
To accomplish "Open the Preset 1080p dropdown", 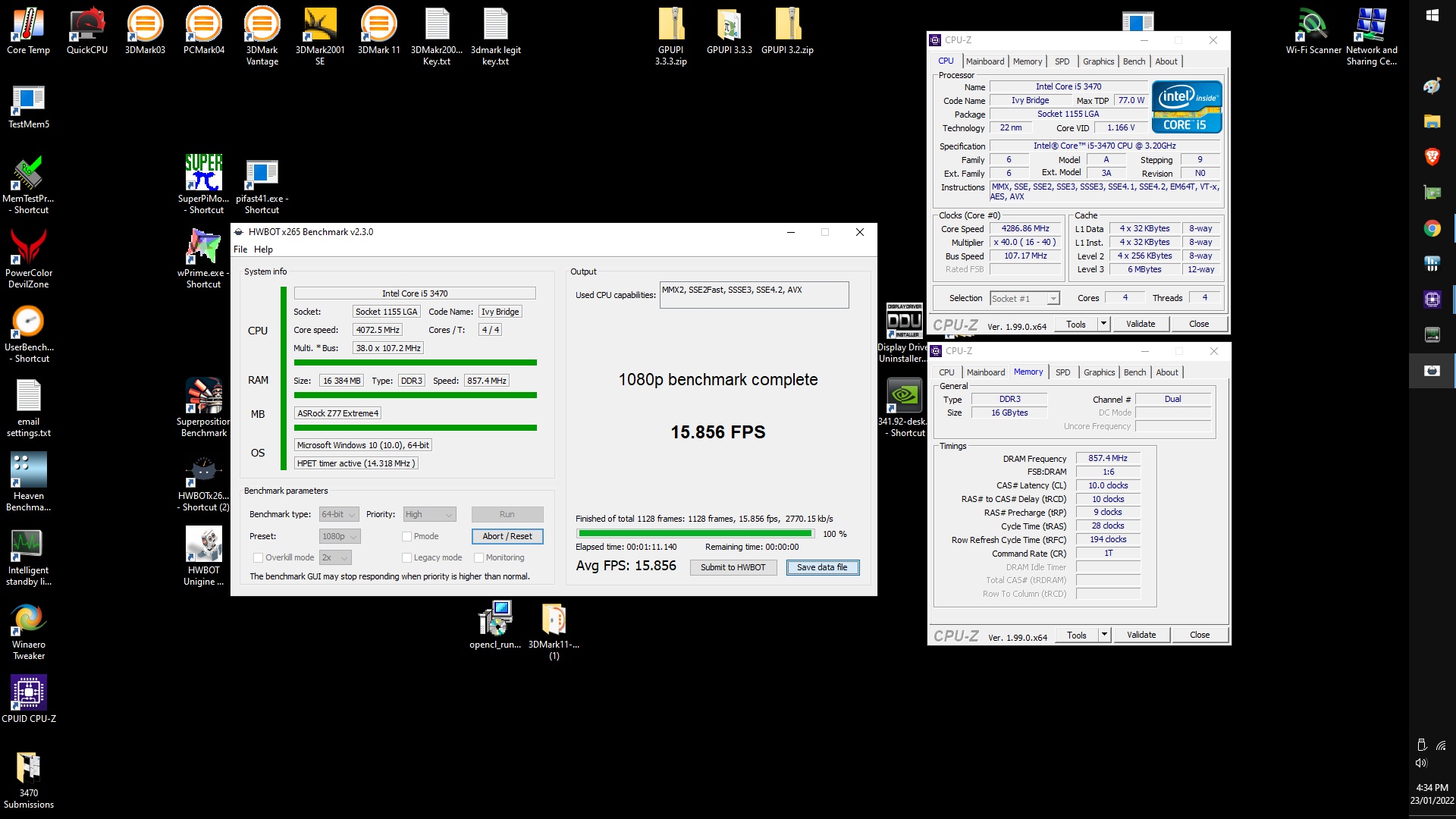I will (340, 536).
